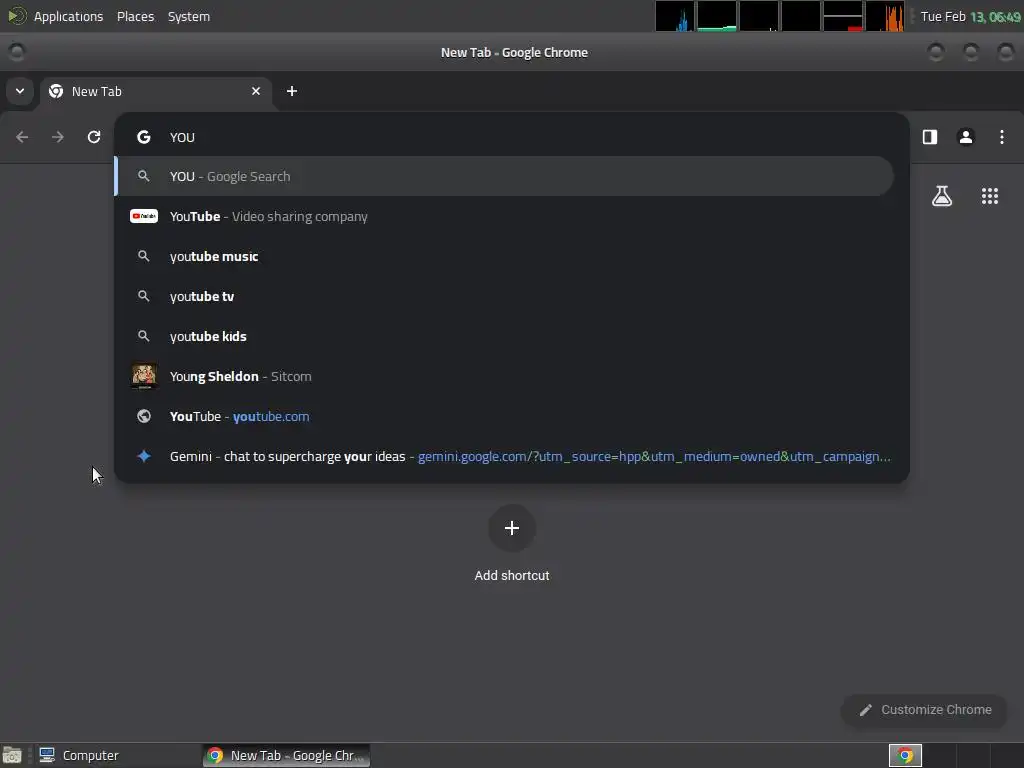Select the 'youtube tv' suggestion
This screenshot has width=1024, height=768.
(504, 296)
